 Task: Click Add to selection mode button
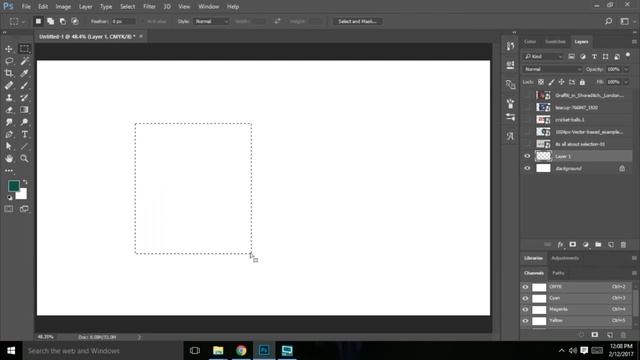[x=51, y=21]
